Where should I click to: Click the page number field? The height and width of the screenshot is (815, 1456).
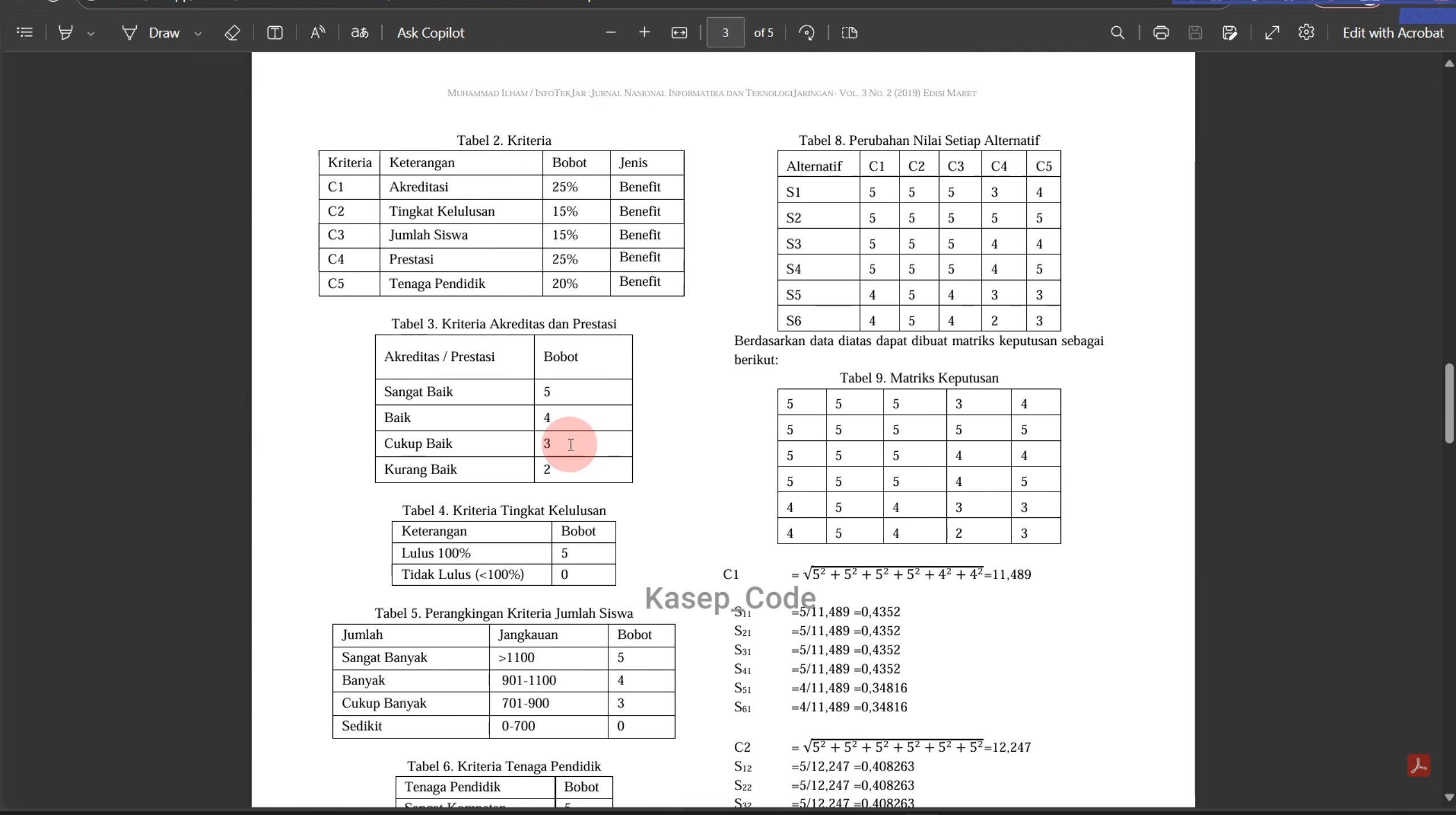(725, 33)
